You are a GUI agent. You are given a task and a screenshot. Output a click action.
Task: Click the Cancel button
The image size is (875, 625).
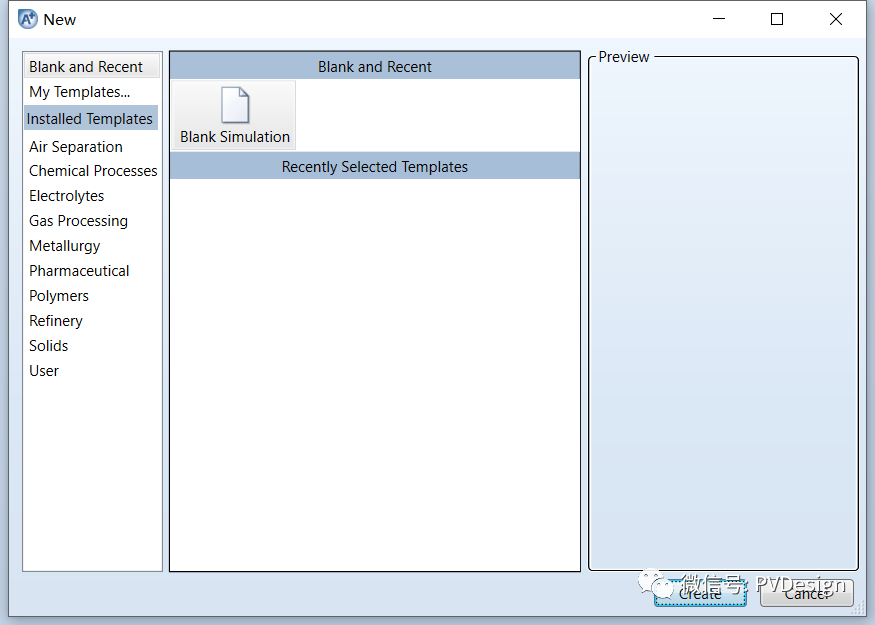[x=806, y=593]
